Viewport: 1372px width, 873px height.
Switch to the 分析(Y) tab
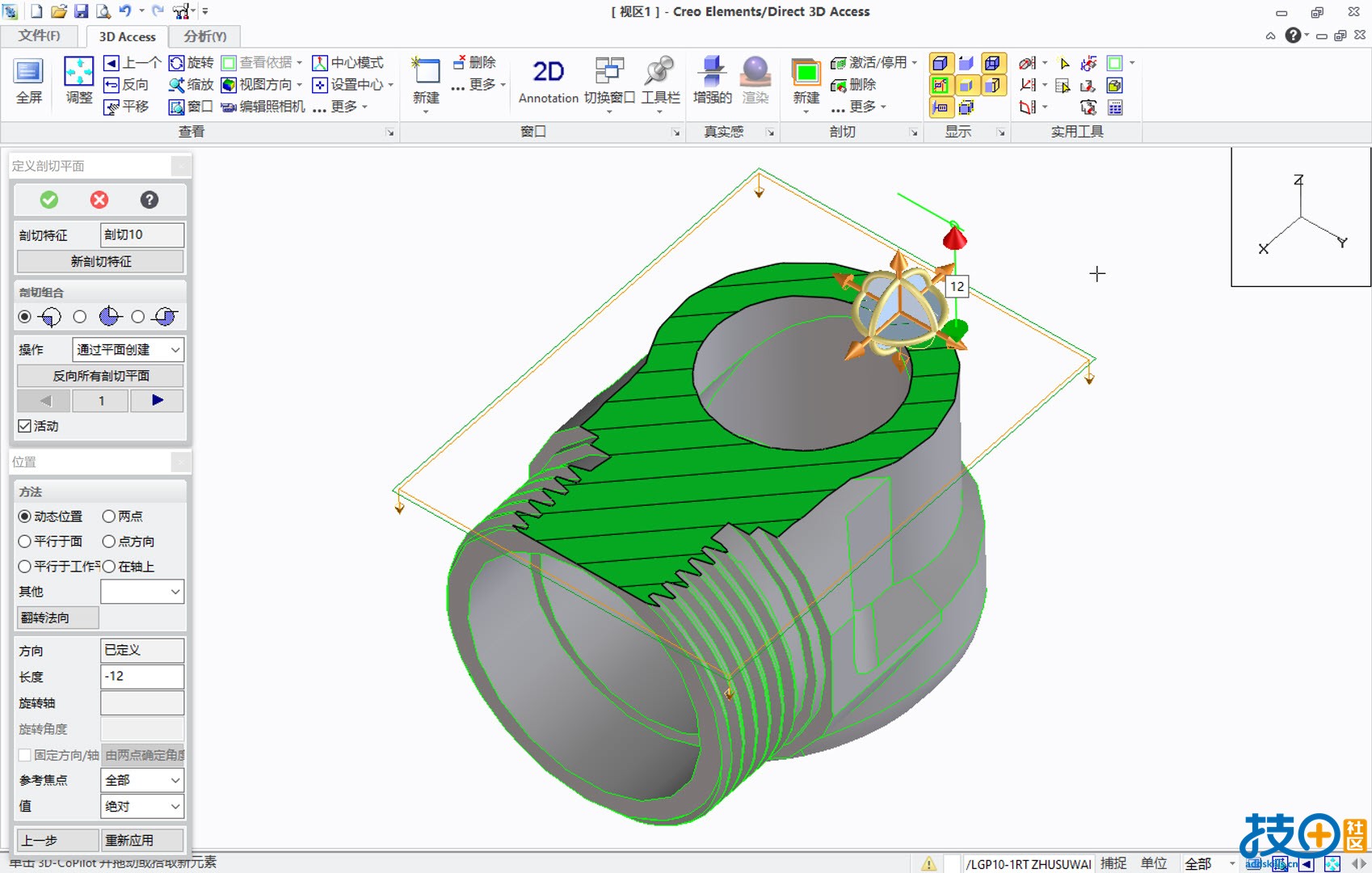204,36
